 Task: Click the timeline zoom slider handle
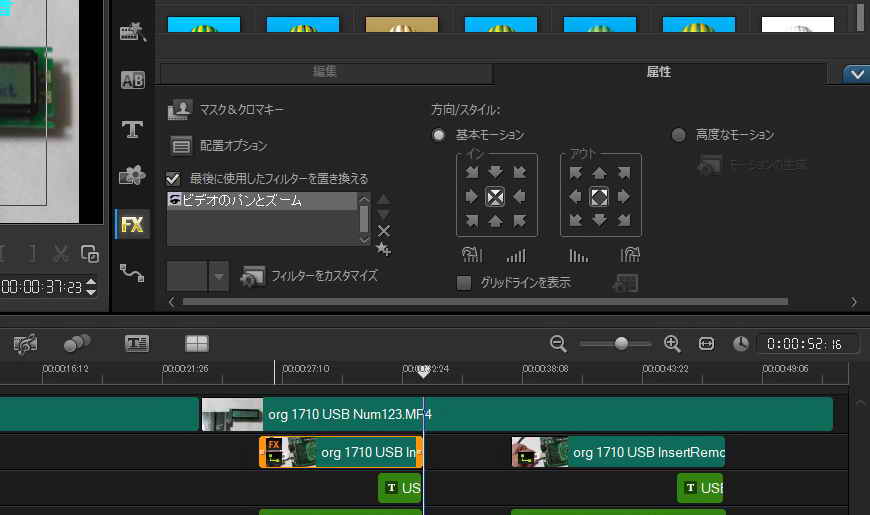click(621, 343)
